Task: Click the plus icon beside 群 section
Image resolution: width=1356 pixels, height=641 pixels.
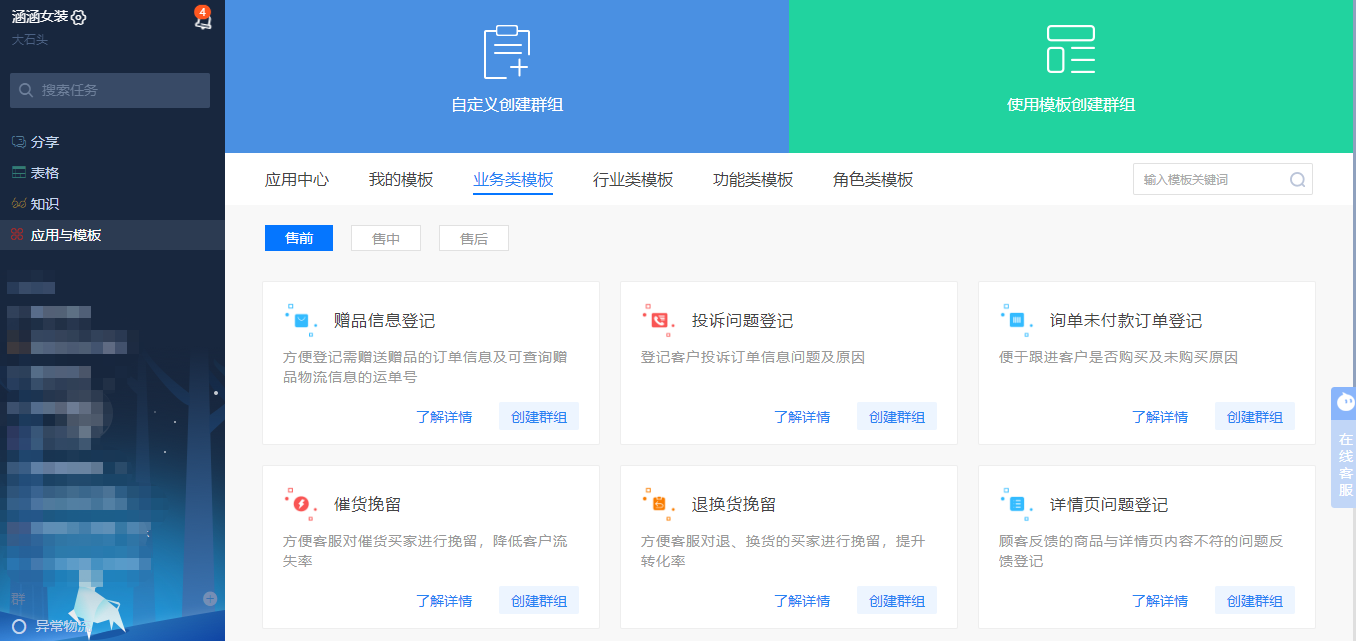Action: pos(210,599)
